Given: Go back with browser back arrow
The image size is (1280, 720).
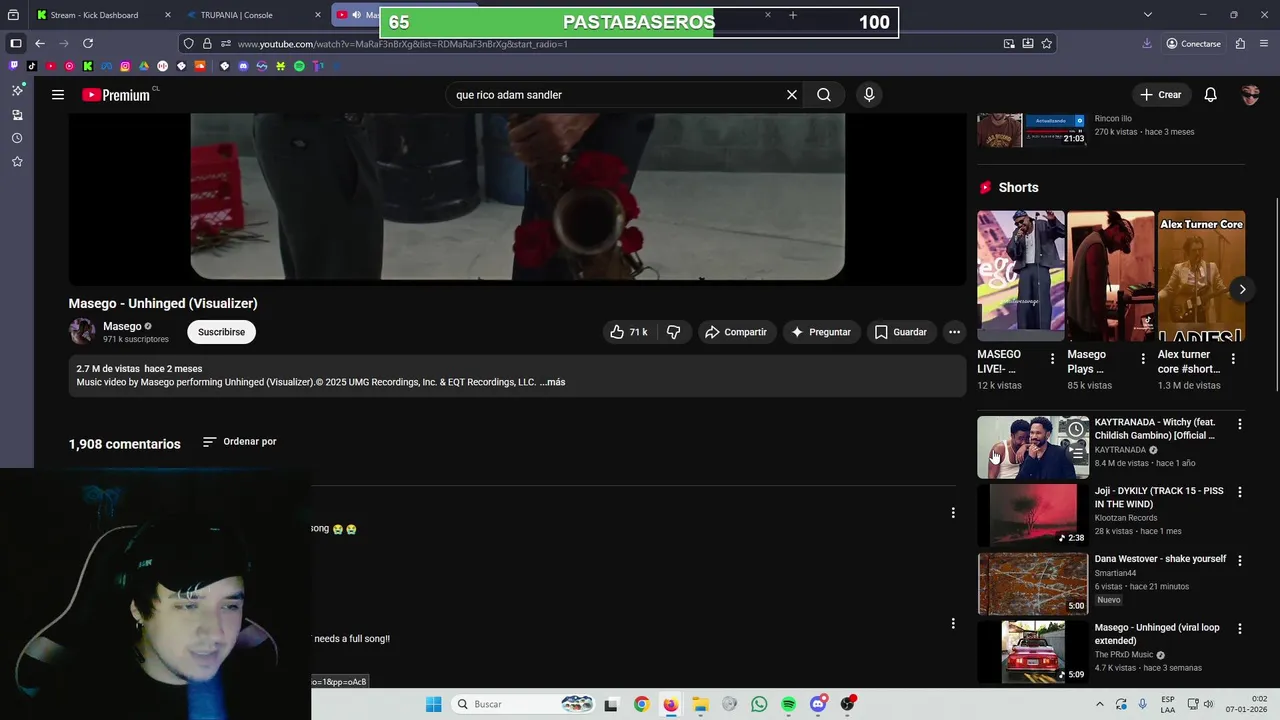Looking at the screenshot, I should click(x=40, y=44).
